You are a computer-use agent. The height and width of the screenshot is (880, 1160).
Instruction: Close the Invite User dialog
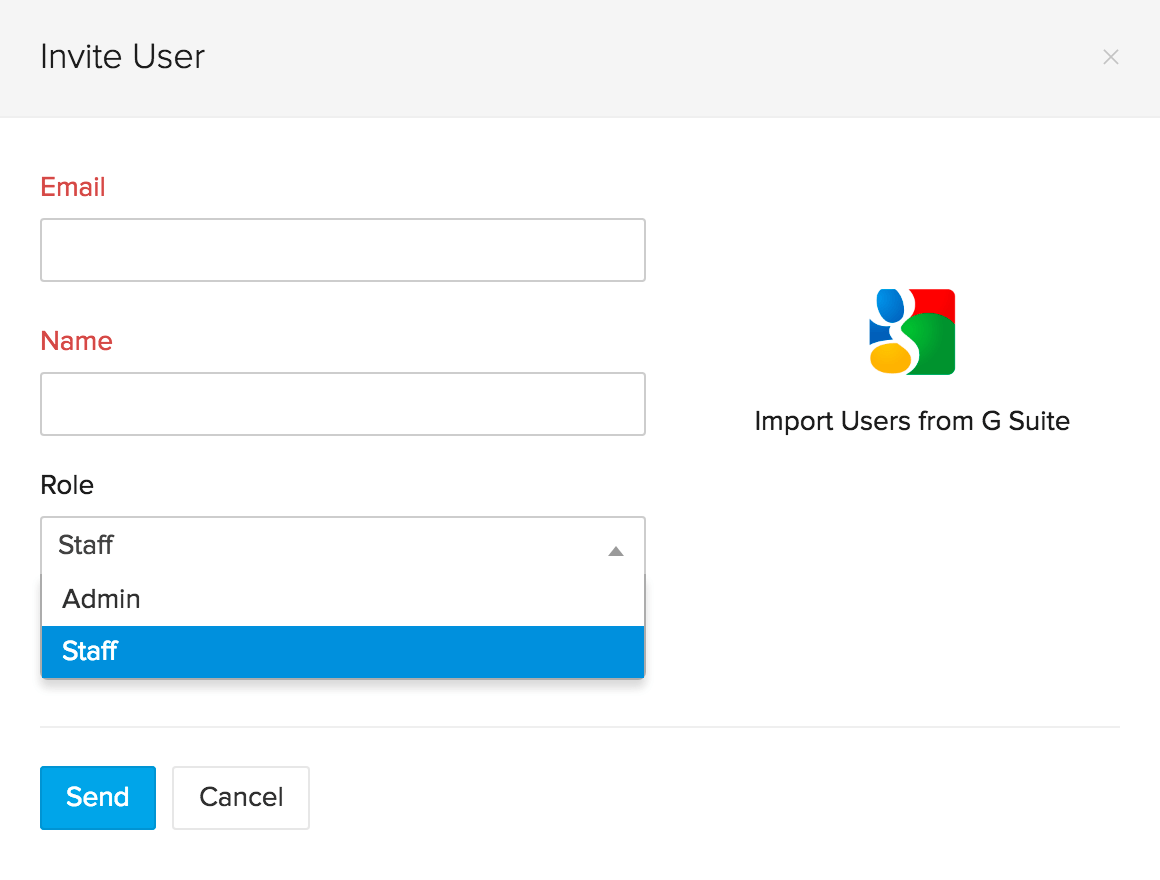[x=1110, y=57]
